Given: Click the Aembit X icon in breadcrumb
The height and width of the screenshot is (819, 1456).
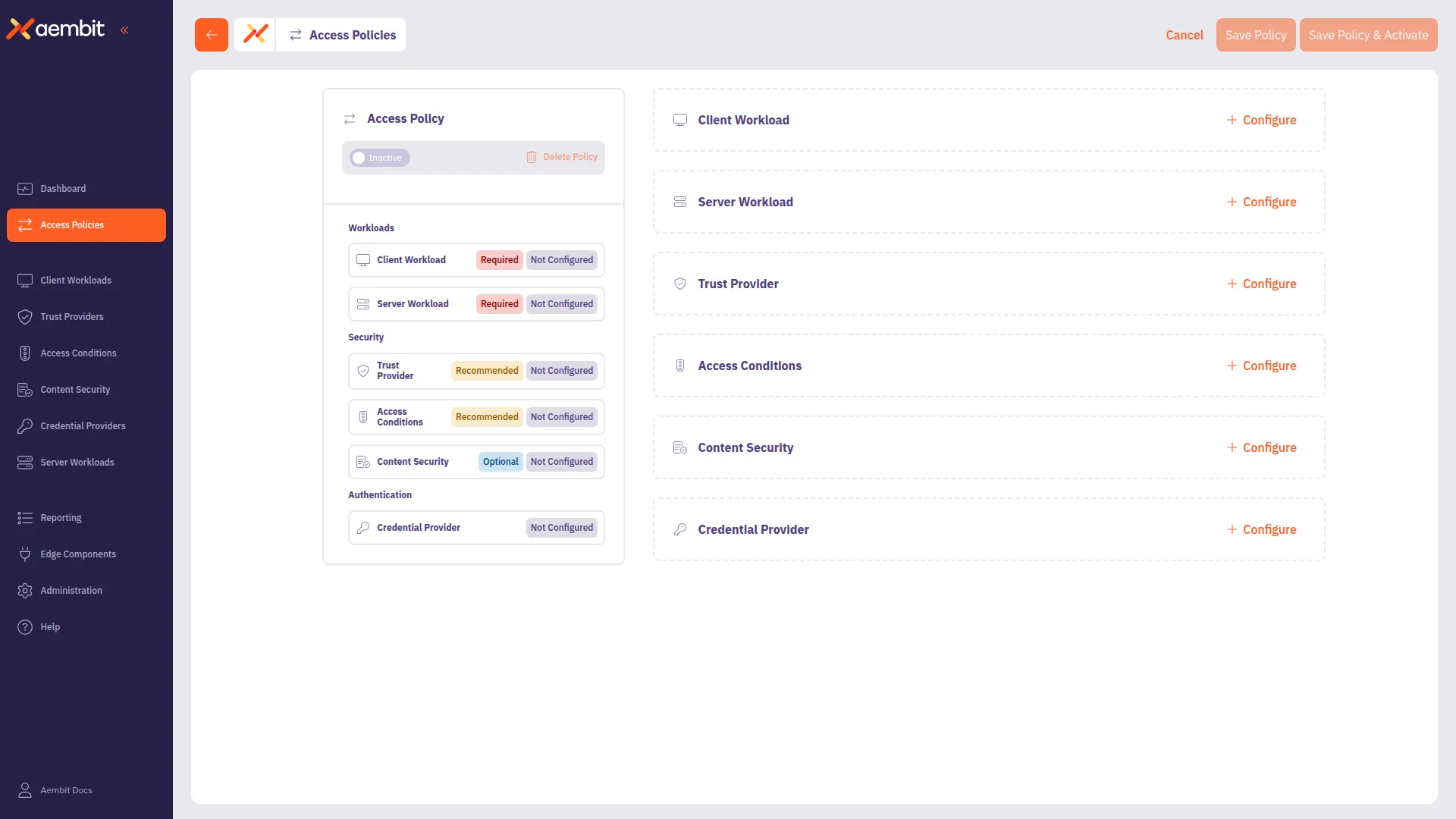Looking at the screenshot, I should point(256,35).
